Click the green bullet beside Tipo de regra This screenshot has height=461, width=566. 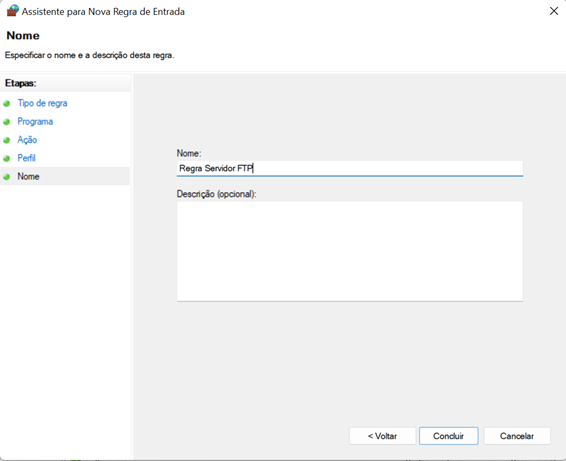pos(6,104)
